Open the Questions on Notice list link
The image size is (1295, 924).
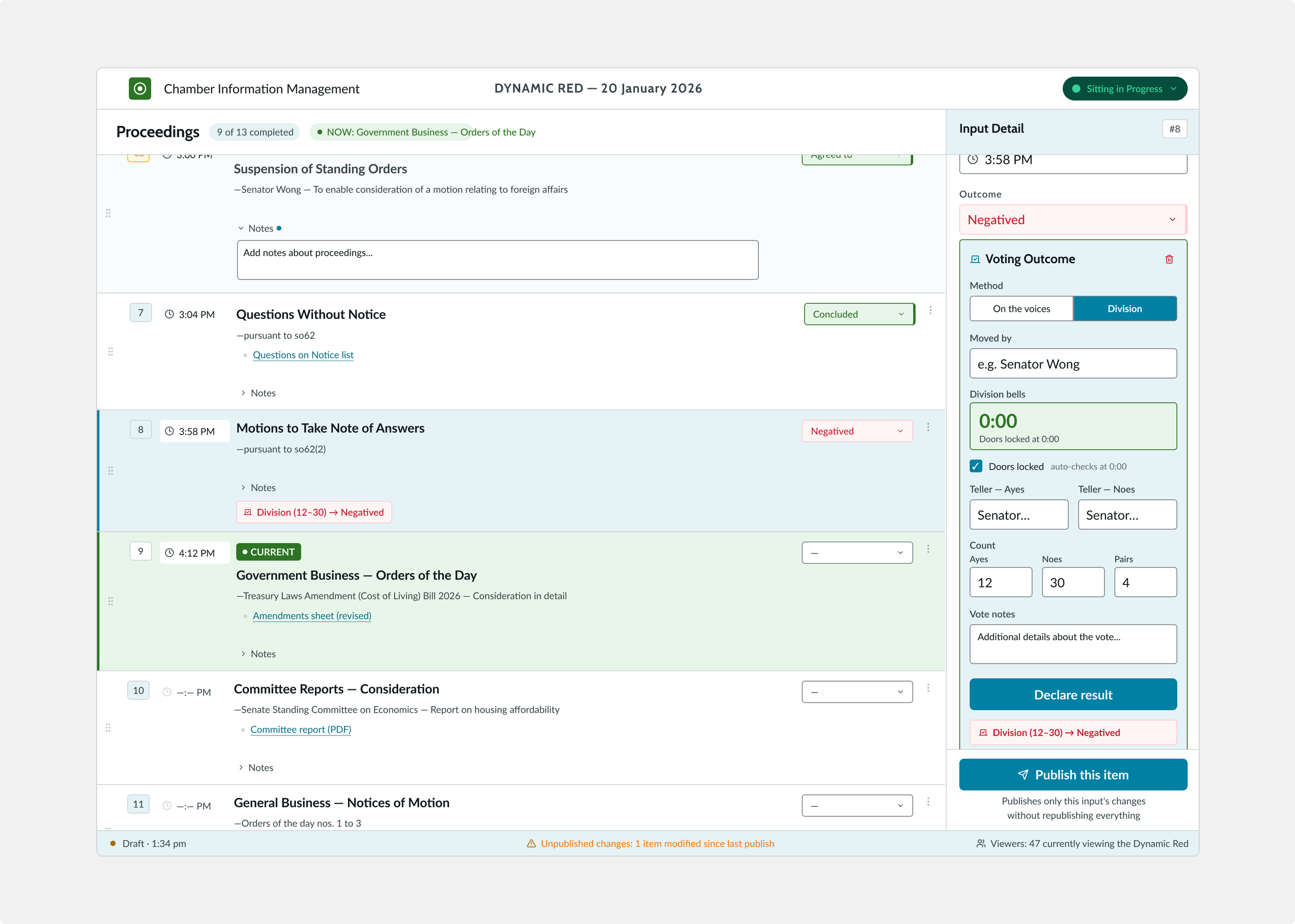[x=303, y=355]
